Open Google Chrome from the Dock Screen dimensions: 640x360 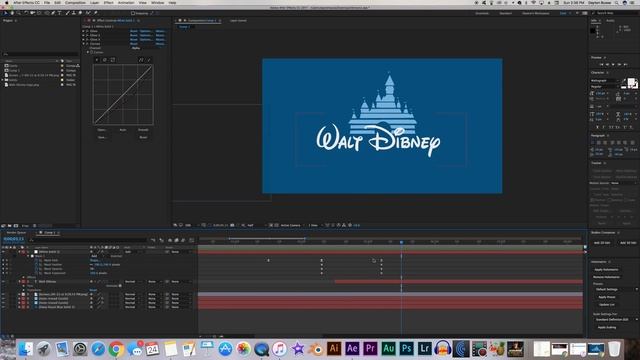tap(116, 349)
